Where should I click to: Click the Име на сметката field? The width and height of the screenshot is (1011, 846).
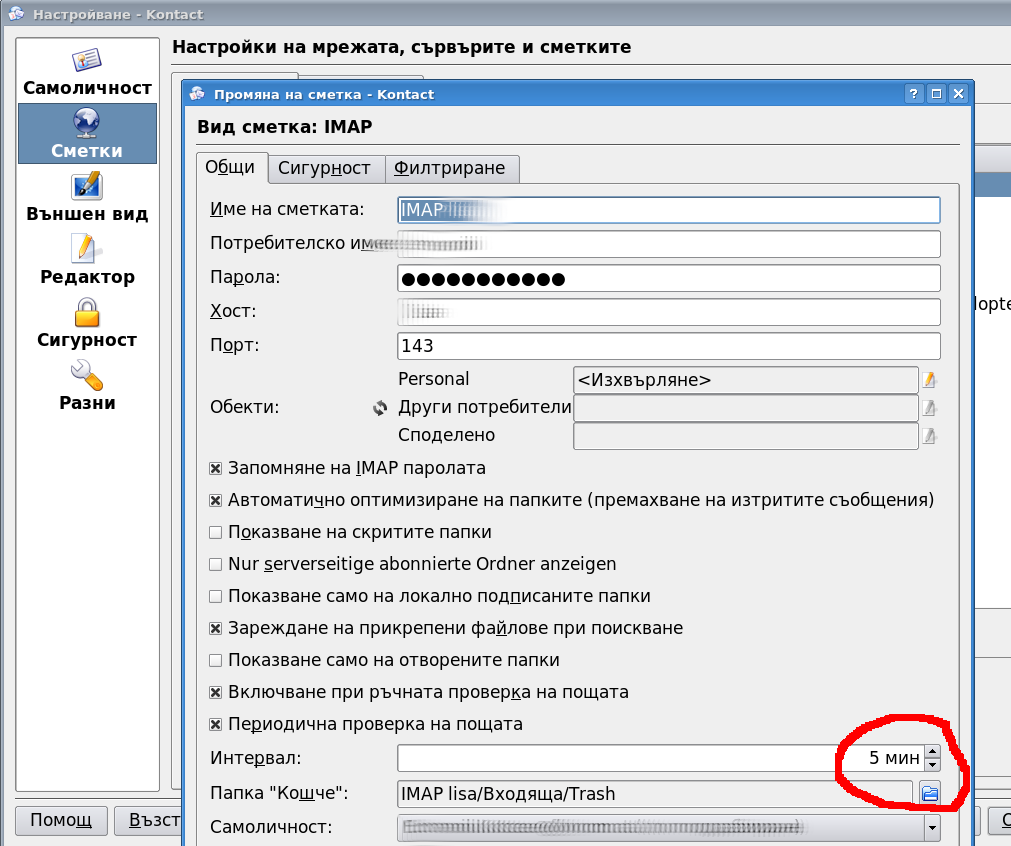[669, 210]
